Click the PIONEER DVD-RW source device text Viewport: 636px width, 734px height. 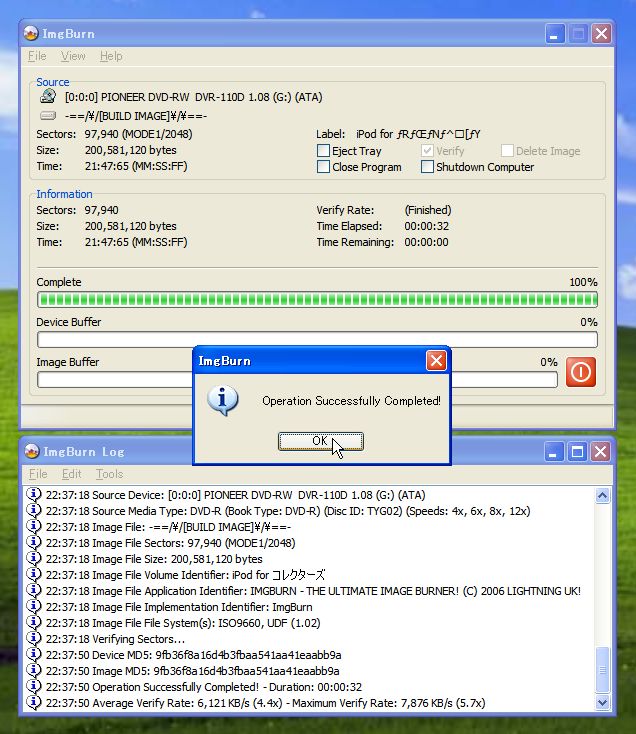point(193,97)
